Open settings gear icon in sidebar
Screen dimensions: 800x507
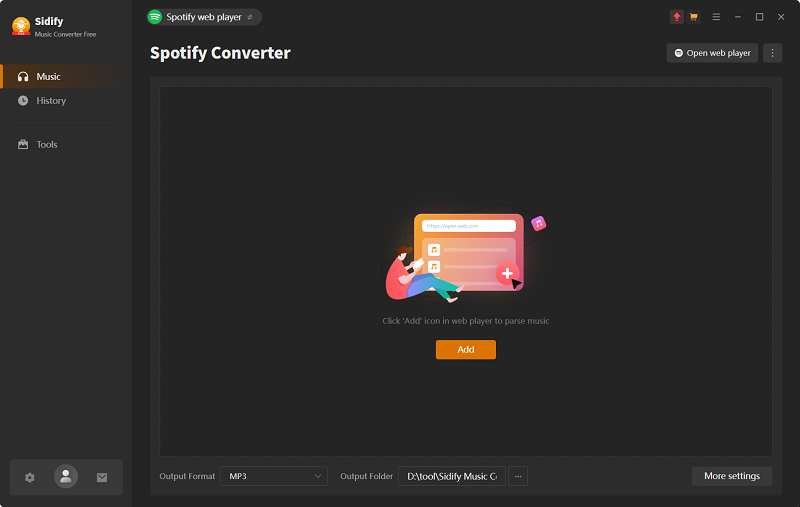[30, 477]
